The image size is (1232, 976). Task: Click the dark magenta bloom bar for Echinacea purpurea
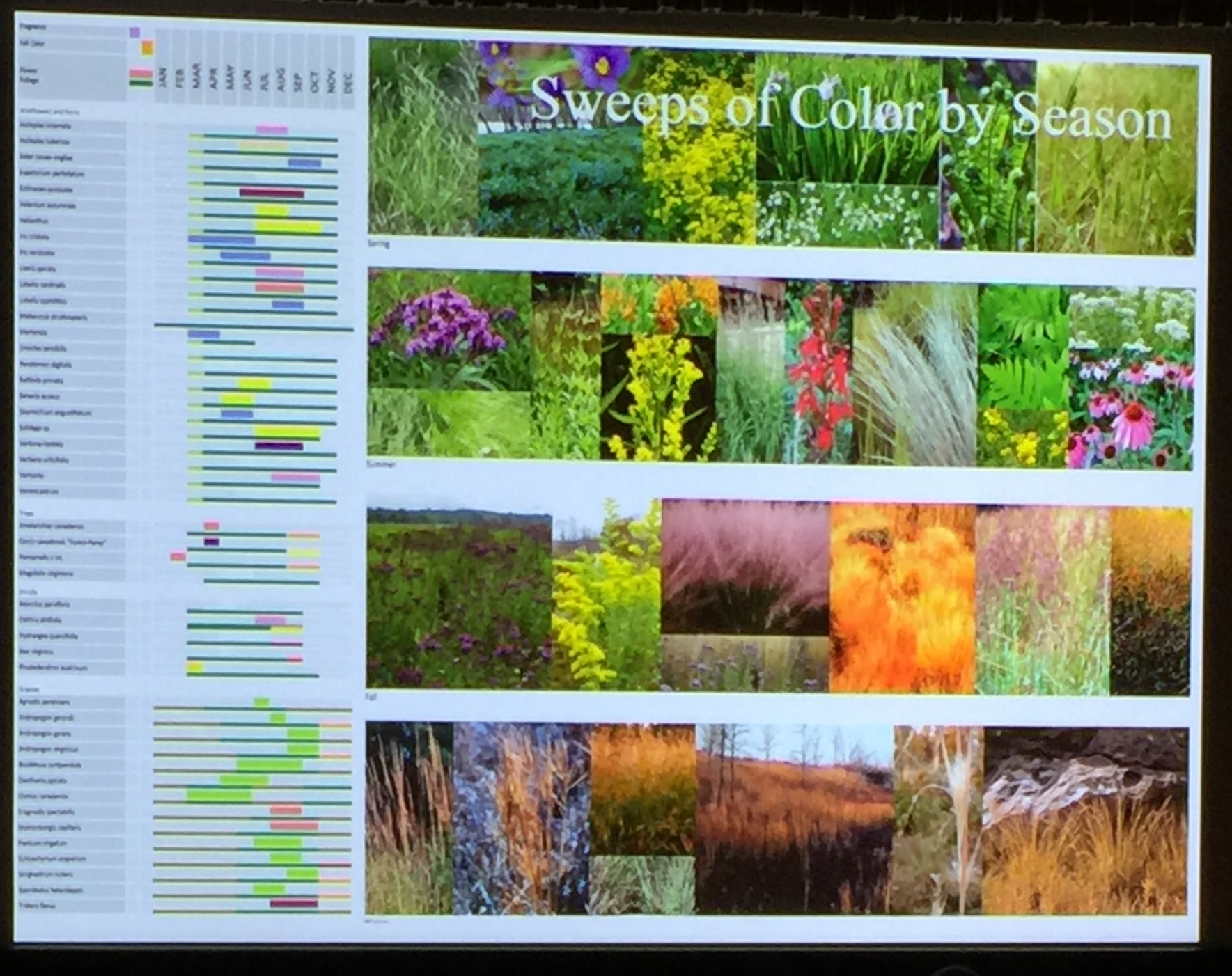click(272, 193)
